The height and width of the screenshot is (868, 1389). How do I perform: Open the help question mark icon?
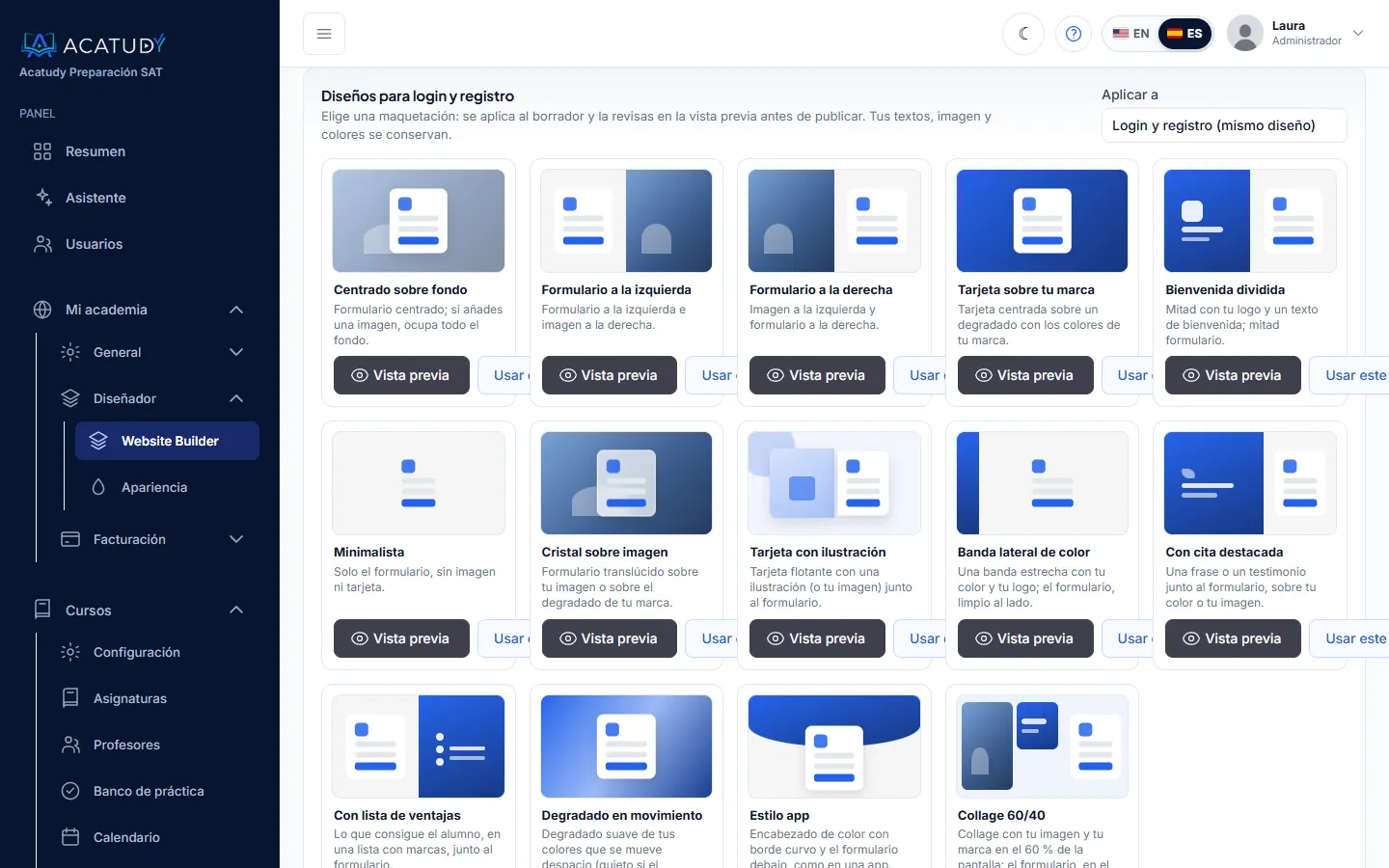coord(1074,34)
